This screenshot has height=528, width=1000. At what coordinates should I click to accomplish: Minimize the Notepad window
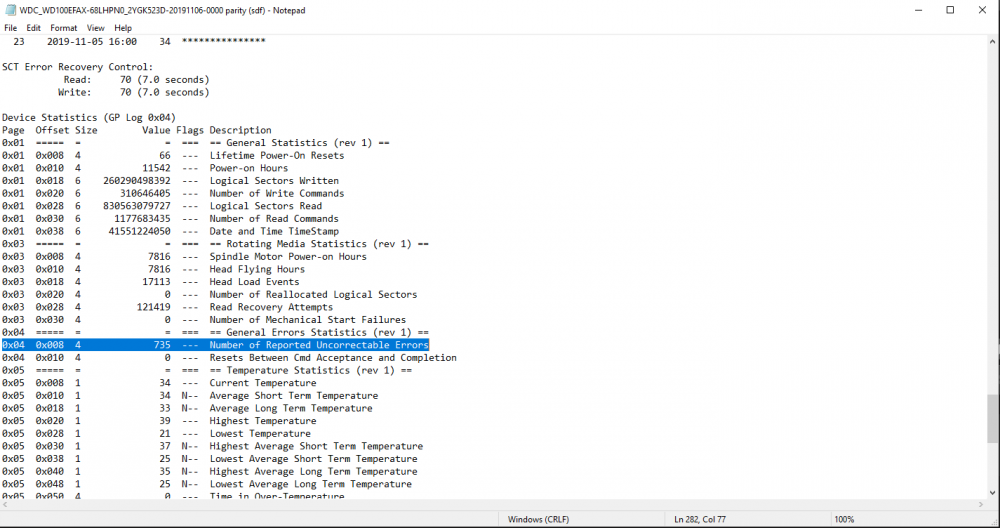click(x=919, y=10)
